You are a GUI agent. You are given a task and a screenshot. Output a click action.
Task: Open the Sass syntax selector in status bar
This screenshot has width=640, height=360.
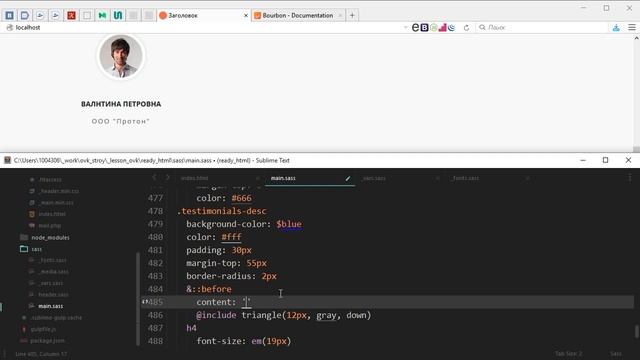616,353
